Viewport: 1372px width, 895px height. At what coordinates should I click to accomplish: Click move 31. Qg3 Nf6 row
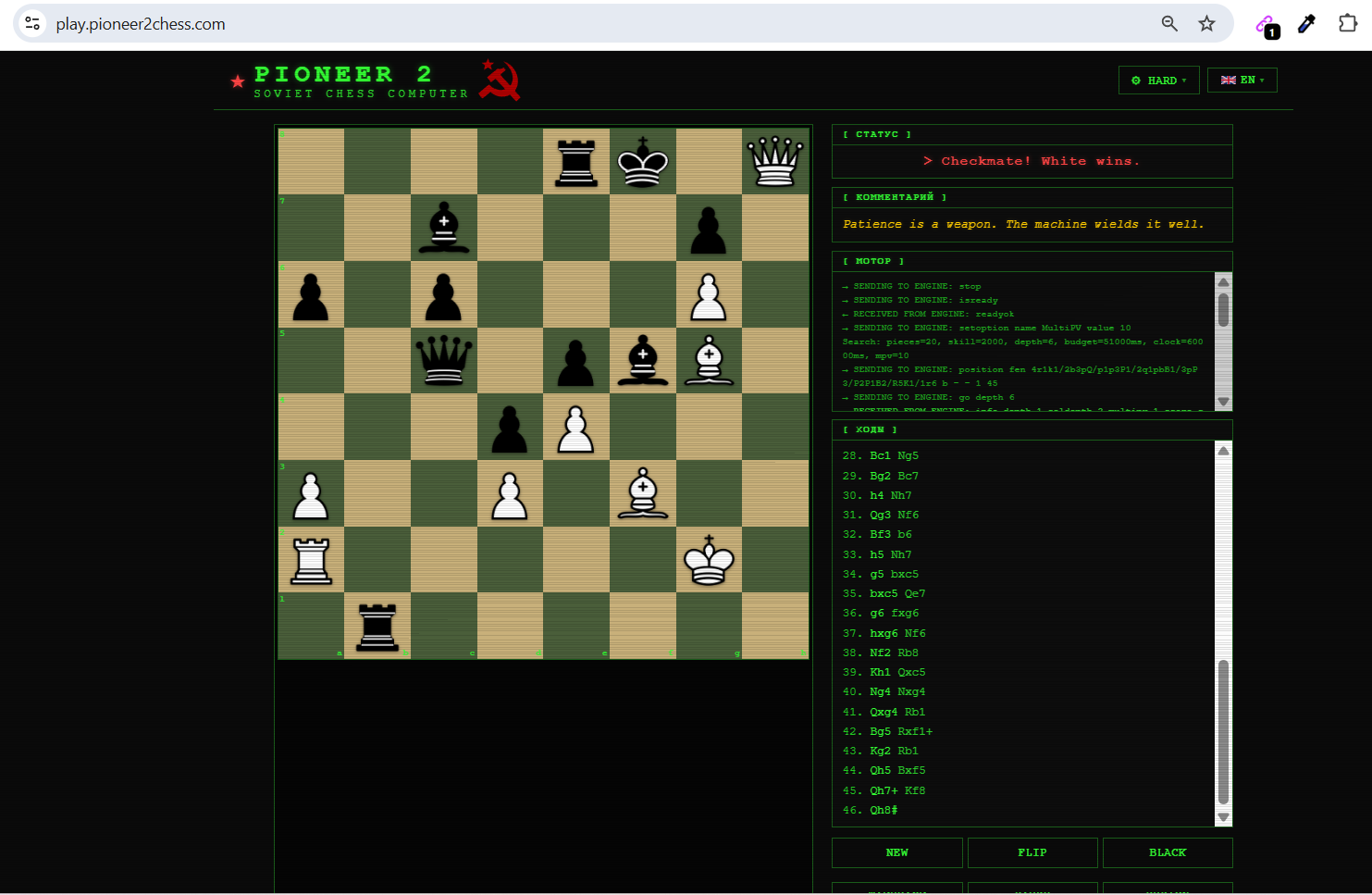point(881,515)
